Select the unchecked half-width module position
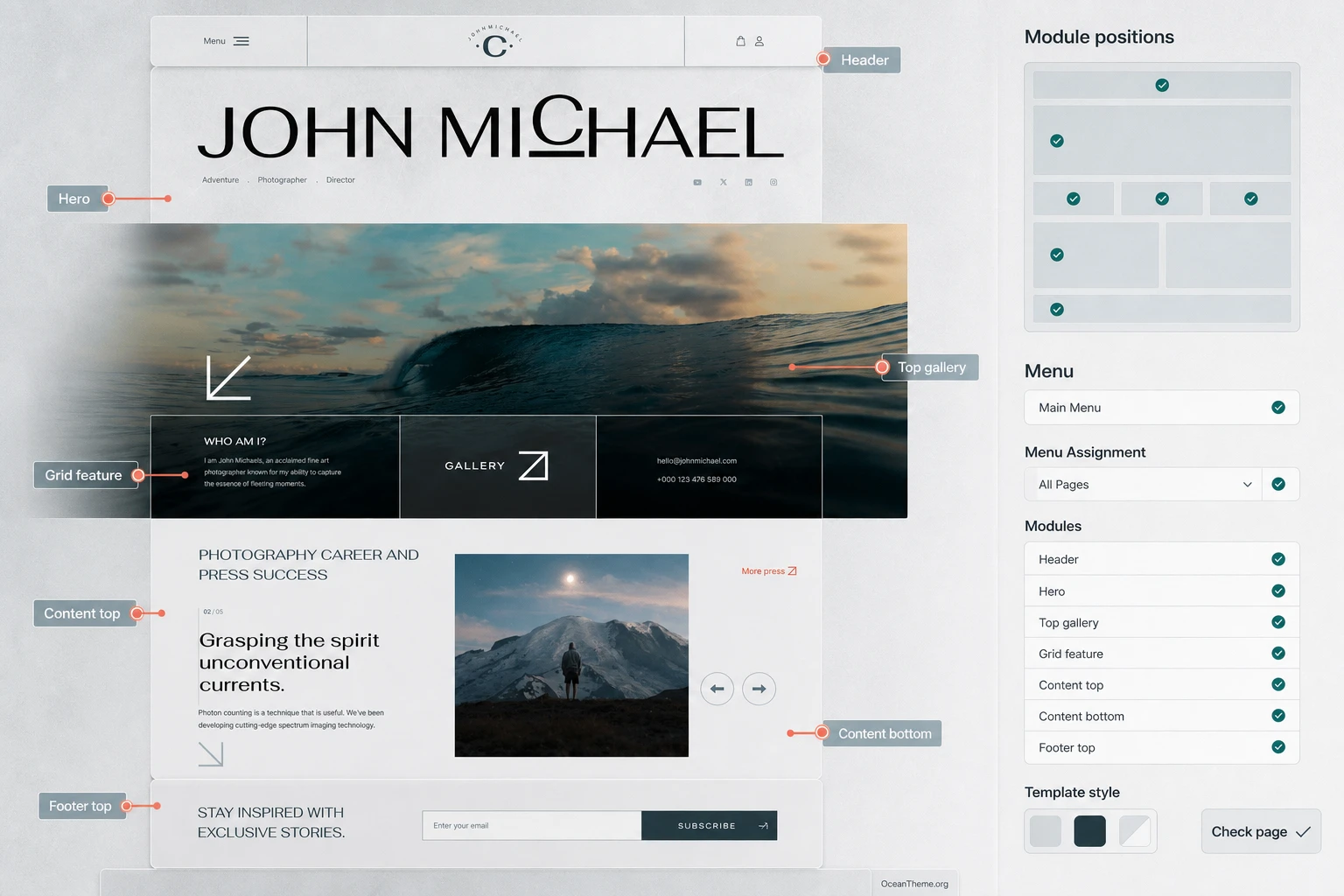 pyautogui.click(x=1228, y=255)
